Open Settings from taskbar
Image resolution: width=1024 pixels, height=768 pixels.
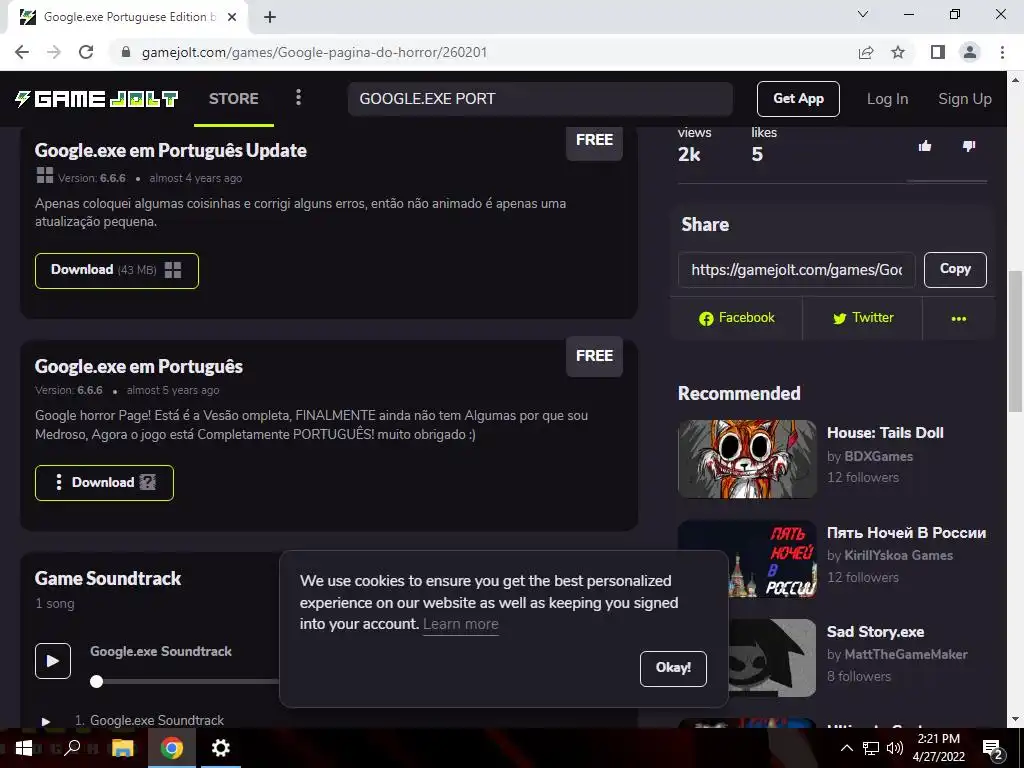point(221,748)
